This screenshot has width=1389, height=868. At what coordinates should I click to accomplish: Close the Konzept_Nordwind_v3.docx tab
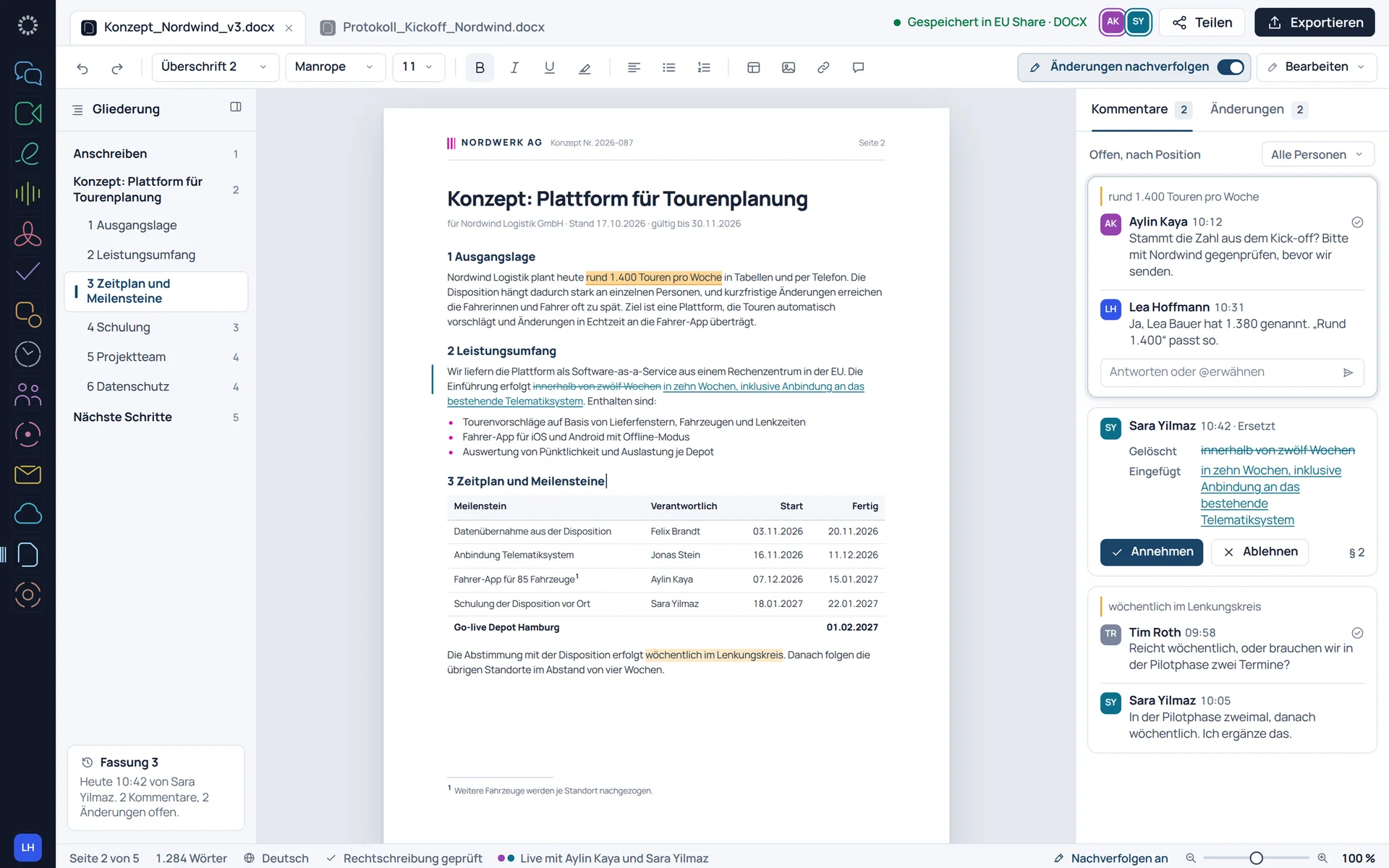tap(289, 28)
